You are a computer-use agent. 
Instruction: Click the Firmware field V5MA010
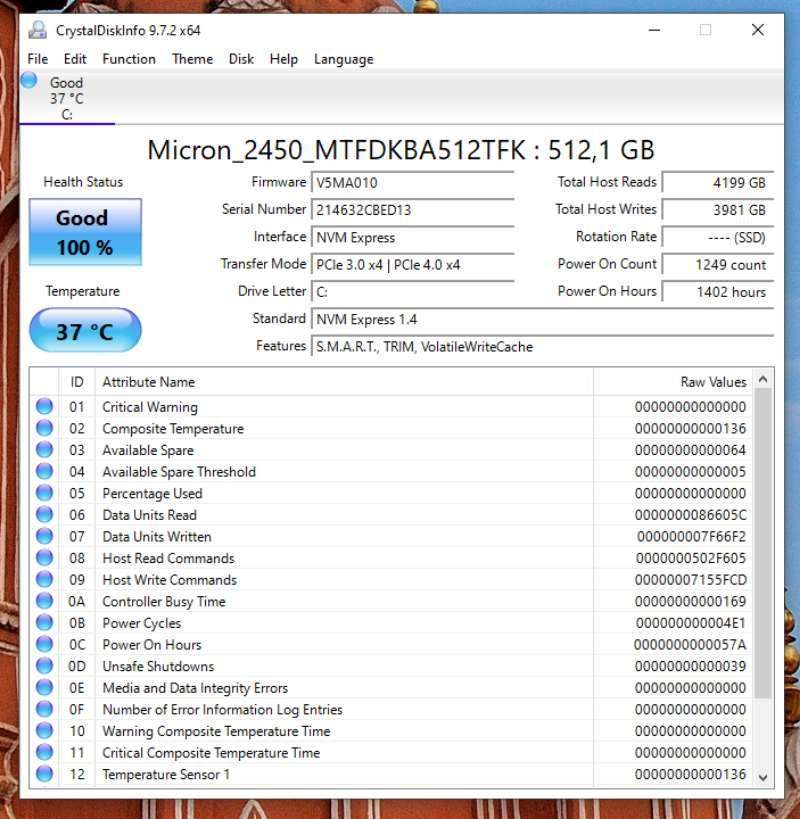point(413,182)
